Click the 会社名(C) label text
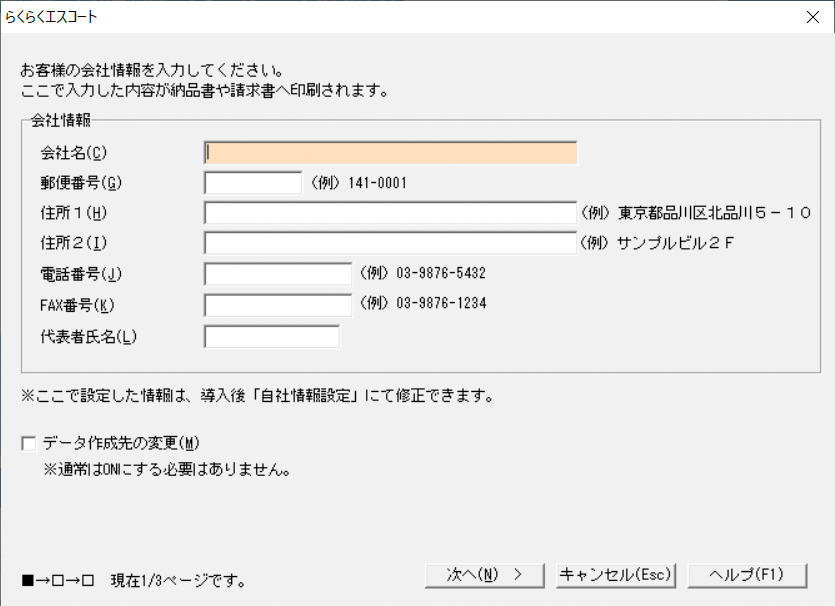 (72, 153)
